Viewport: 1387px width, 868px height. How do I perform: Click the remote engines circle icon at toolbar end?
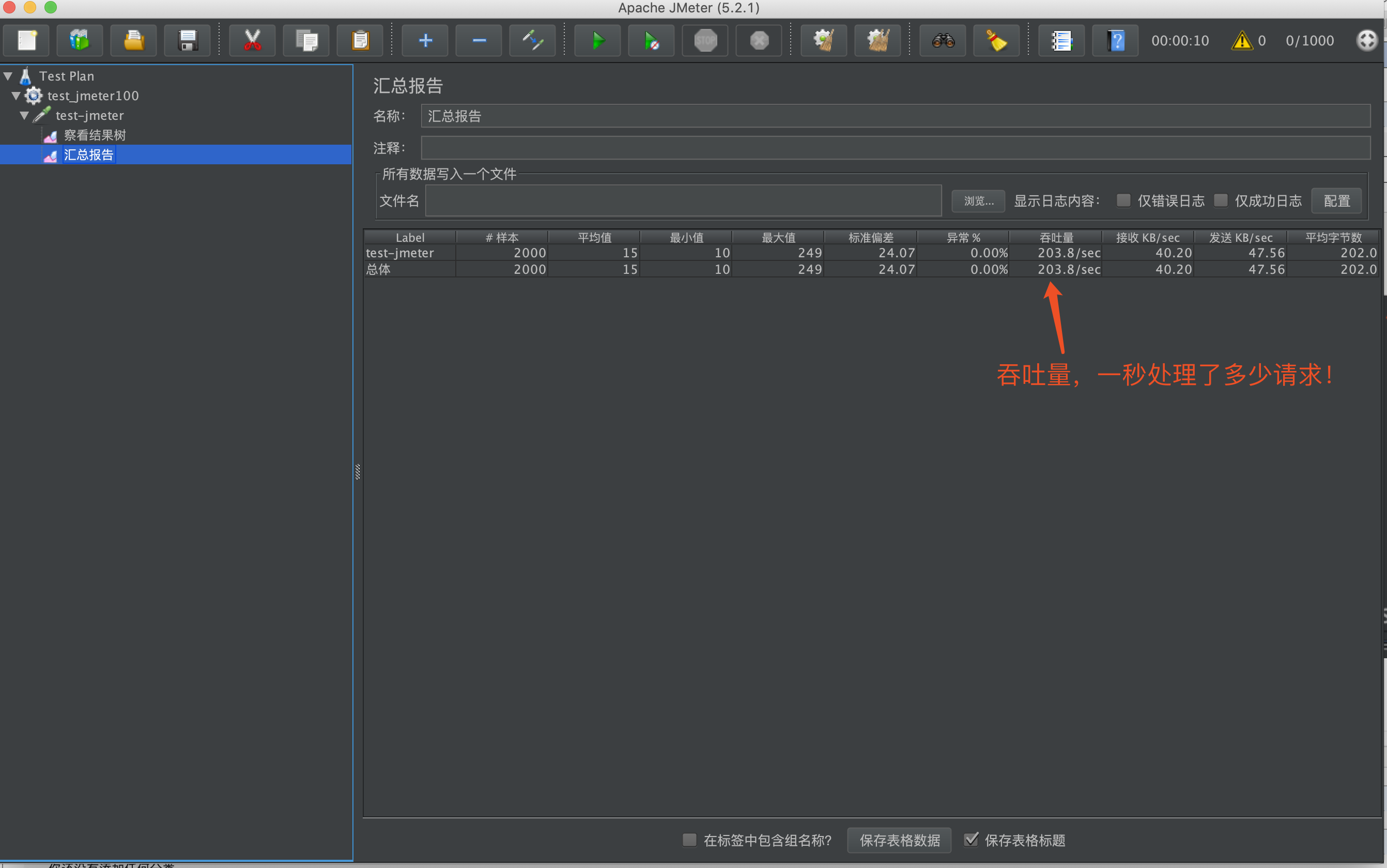pos(1367,41)
